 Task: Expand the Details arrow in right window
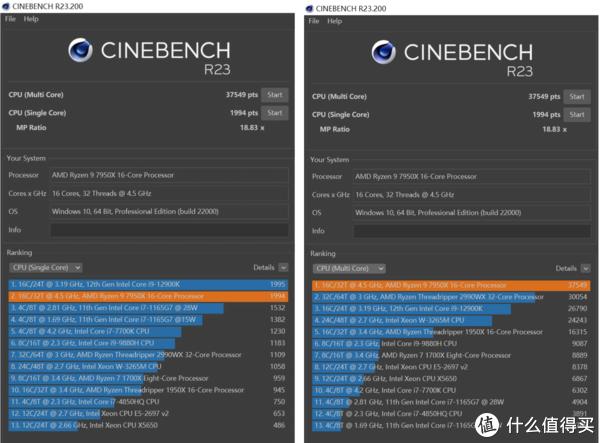coord(586,269)
